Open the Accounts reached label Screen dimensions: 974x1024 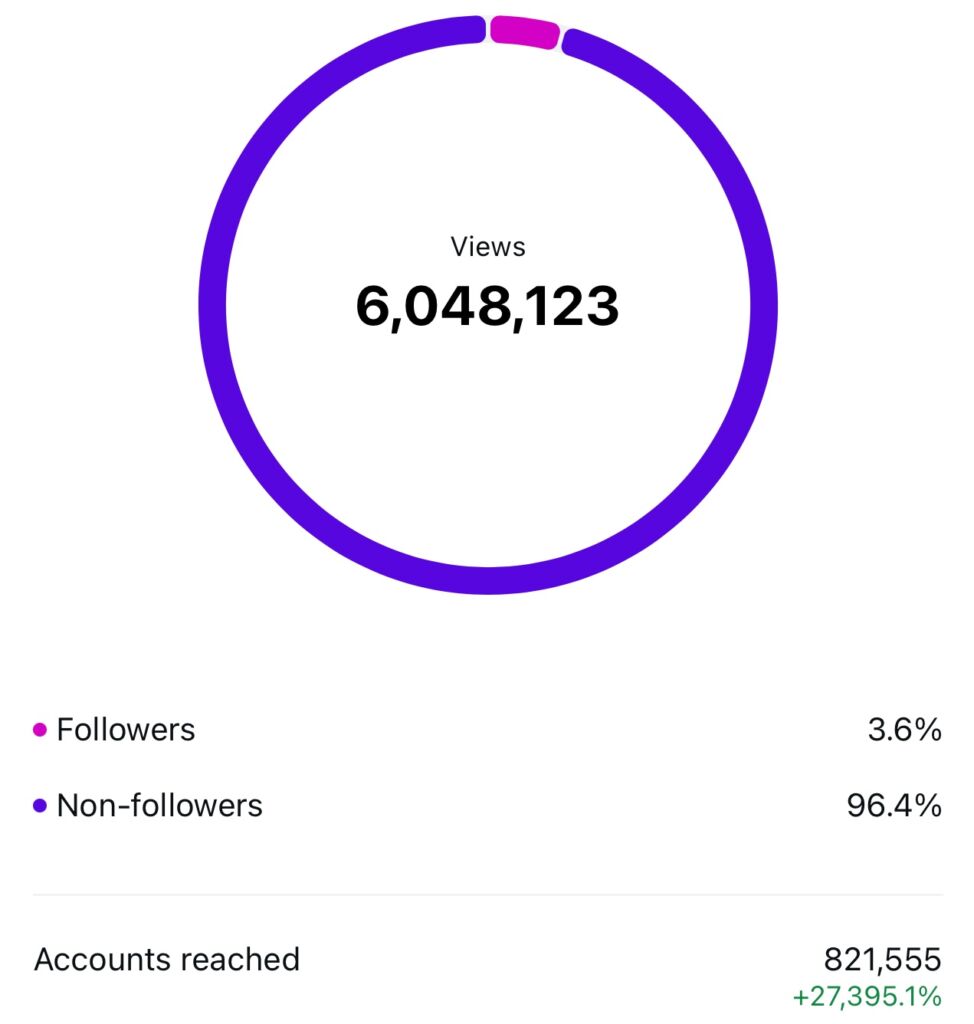tap(167, 960)
